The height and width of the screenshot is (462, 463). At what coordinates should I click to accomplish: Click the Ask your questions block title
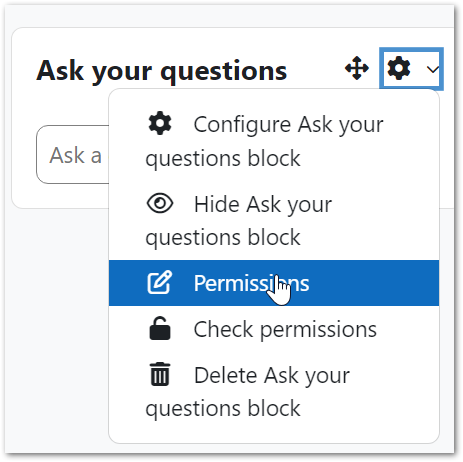tap(162, 71)
